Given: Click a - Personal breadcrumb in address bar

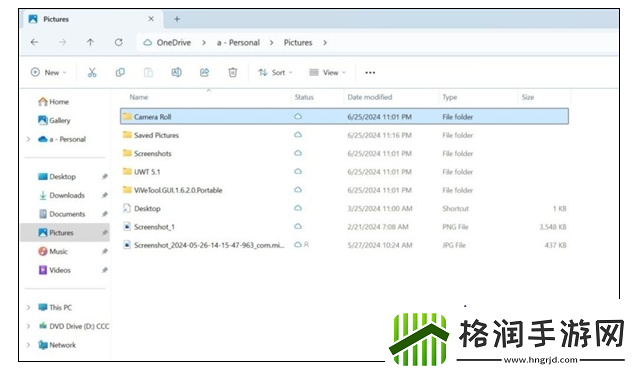Looking at the screenshot, I should 238,43.
